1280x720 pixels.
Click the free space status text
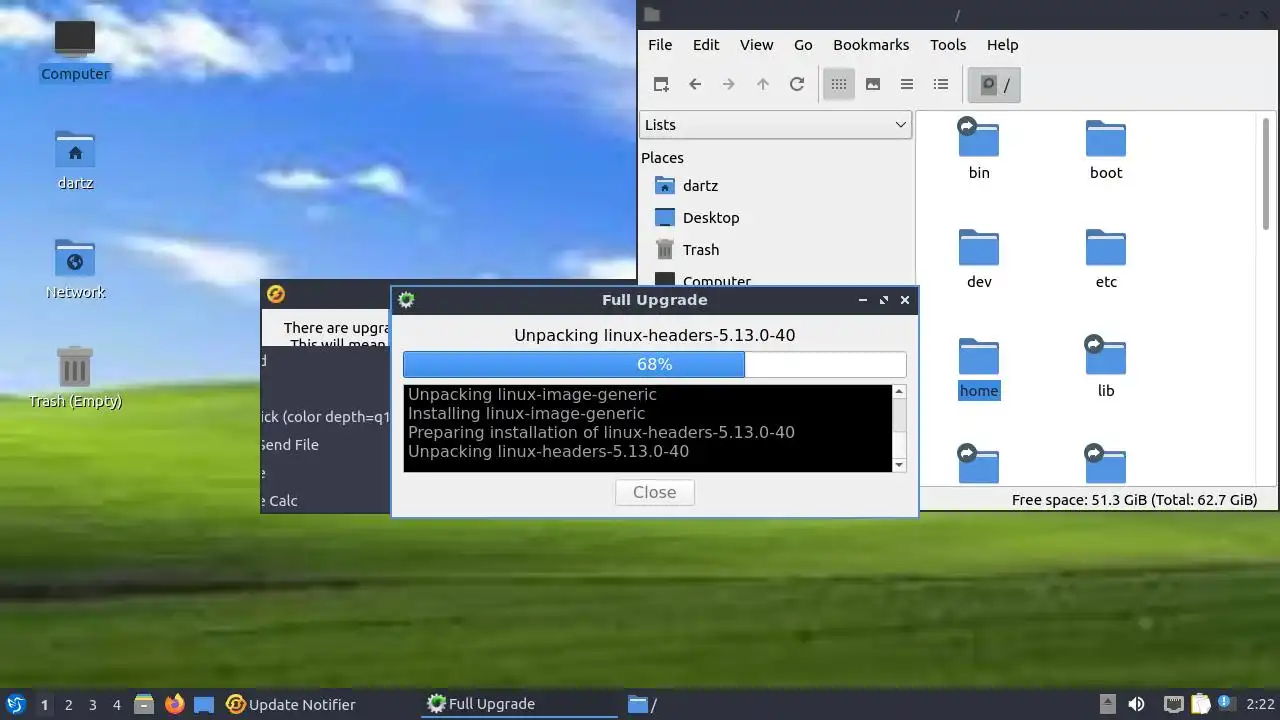(x=1134, y=500)
